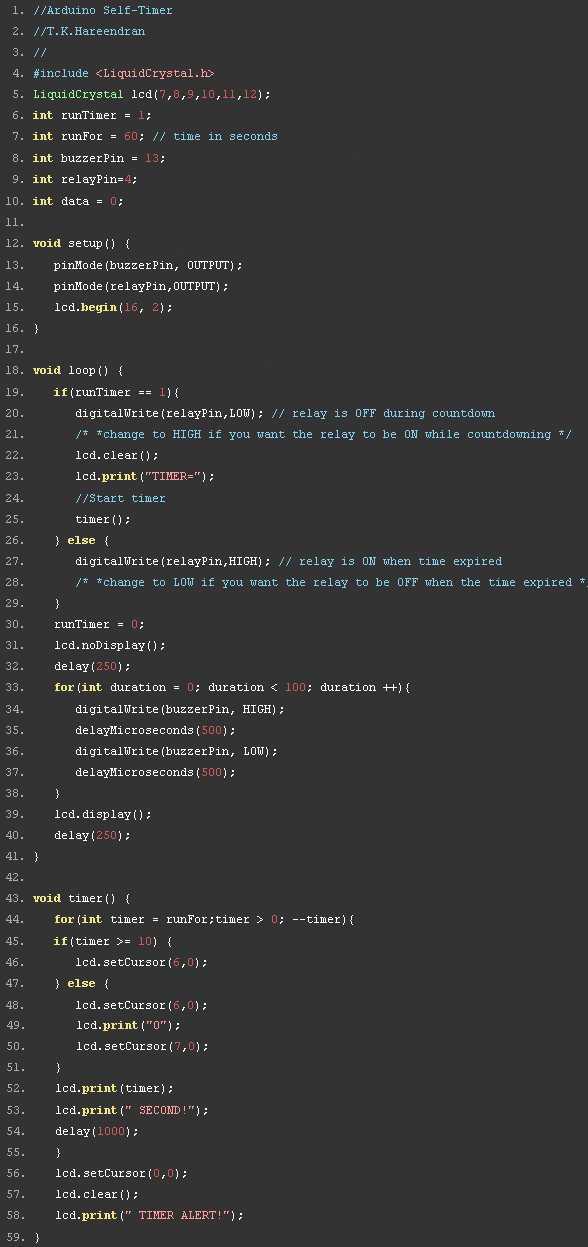Click the lcd.print(" TIMER ALERT!") line

click(149, 1216)
